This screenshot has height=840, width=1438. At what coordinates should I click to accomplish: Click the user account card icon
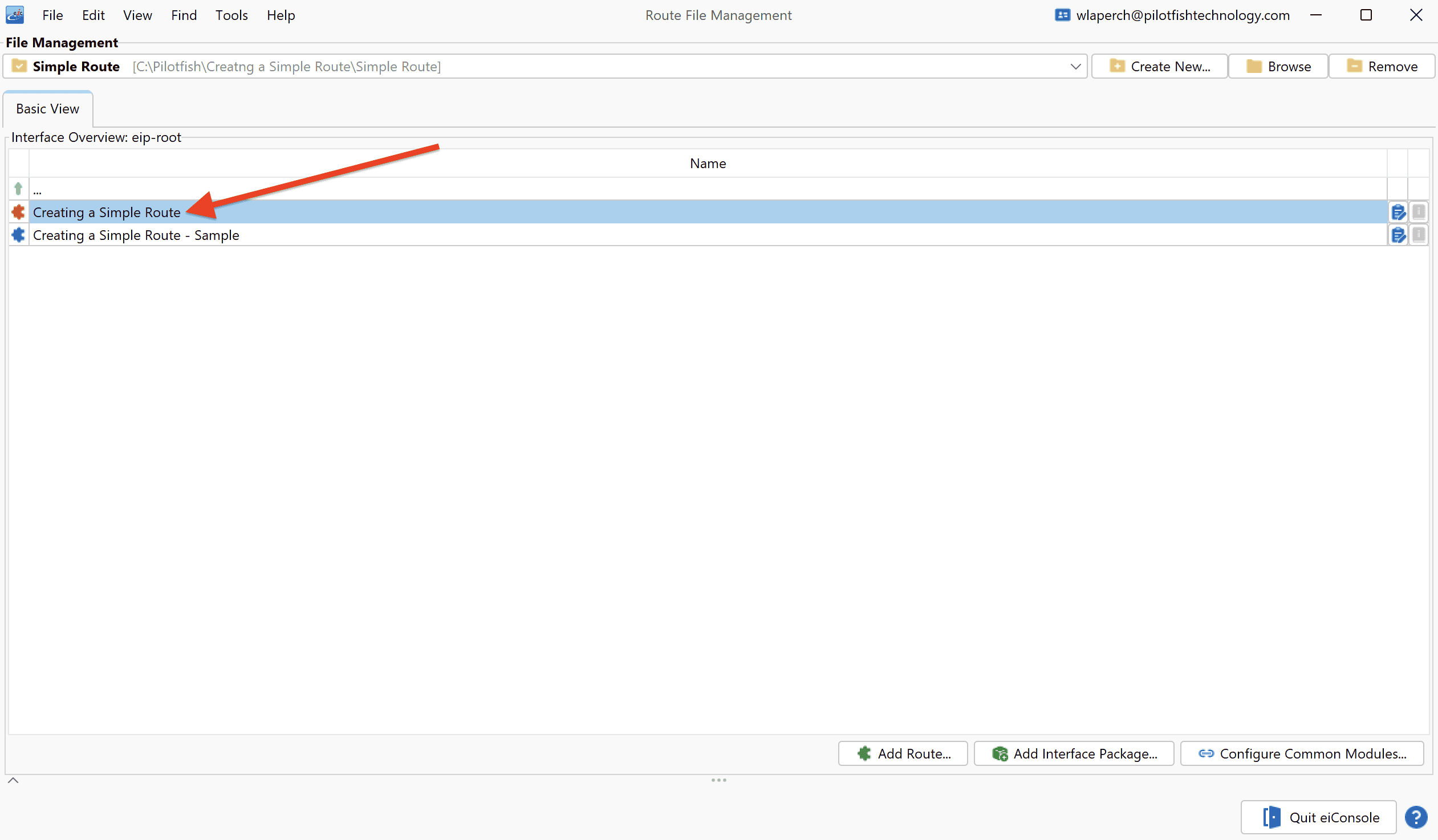tap(1062, 15)
